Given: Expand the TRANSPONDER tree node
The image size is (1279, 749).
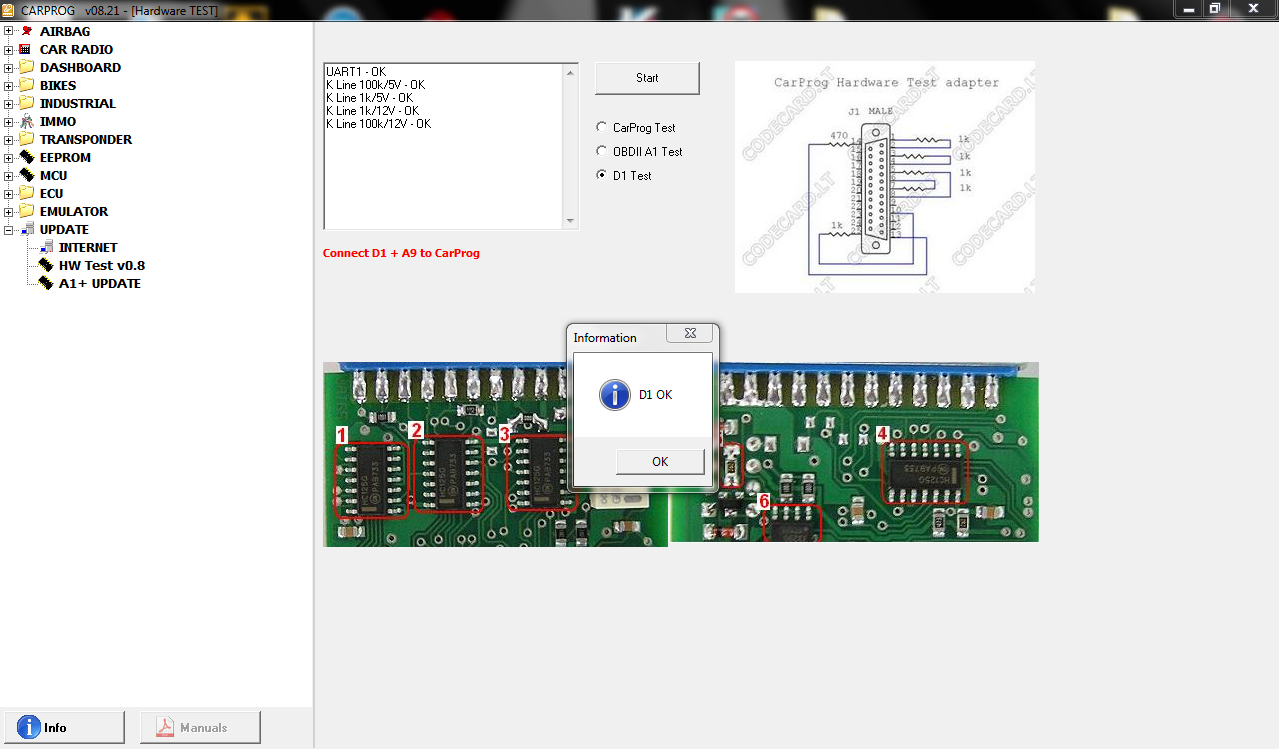Looking at the screenshot, I should tap(9, 139).
